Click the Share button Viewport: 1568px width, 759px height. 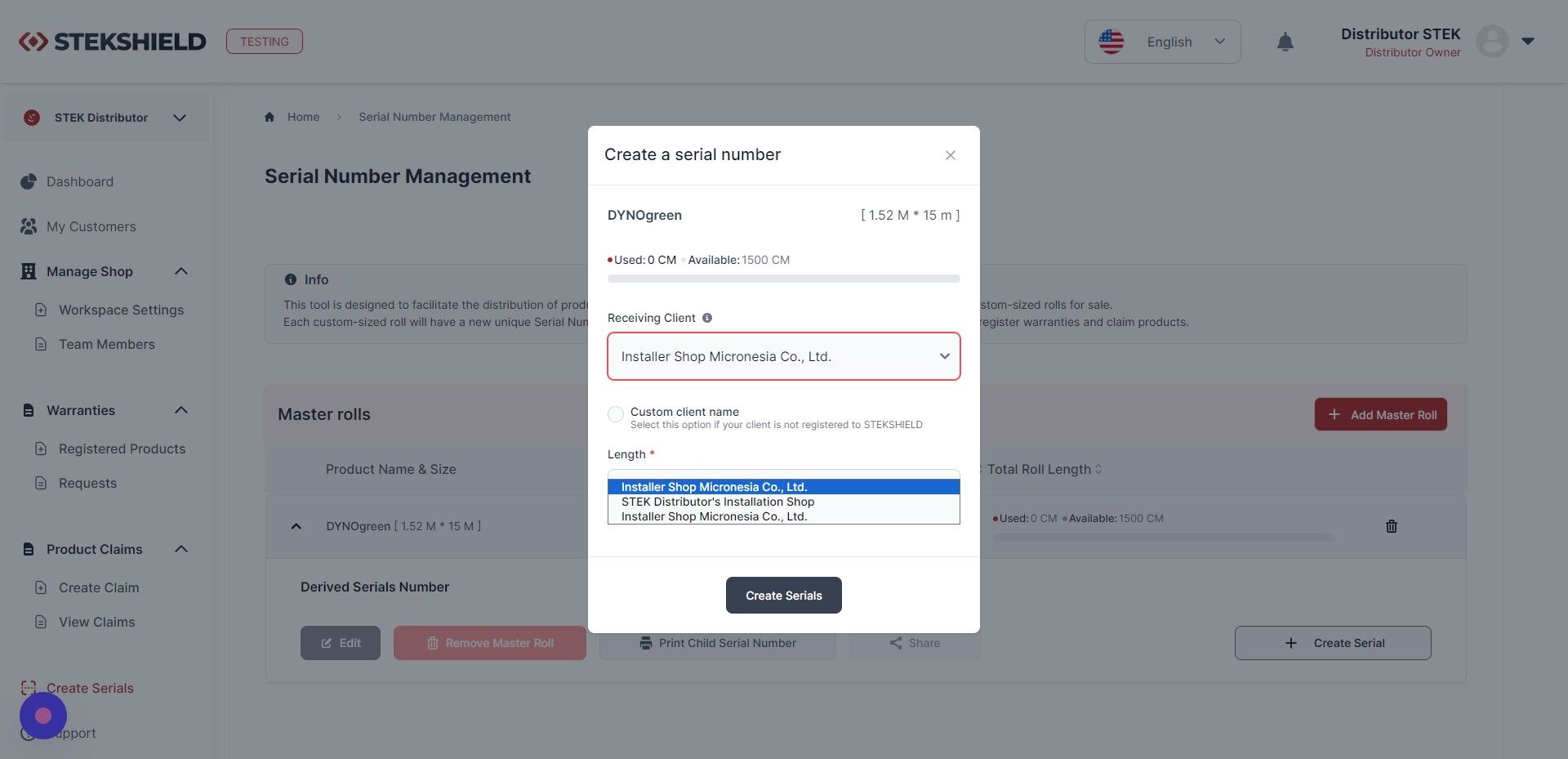[915, 643]
